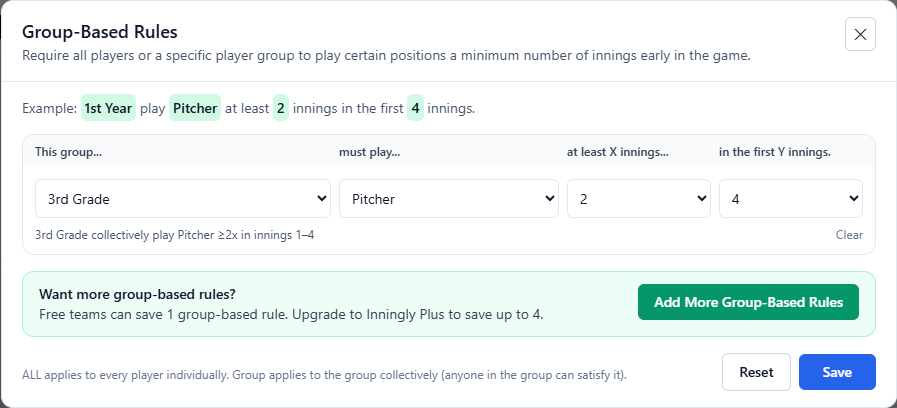897x408 pixels.
Task: Open the 3rd Grade group dropdown
Action: [182, 199]
